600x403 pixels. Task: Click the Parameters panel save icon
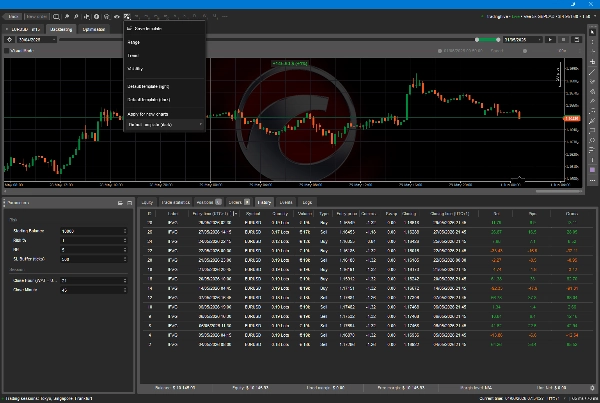[129, 203]
